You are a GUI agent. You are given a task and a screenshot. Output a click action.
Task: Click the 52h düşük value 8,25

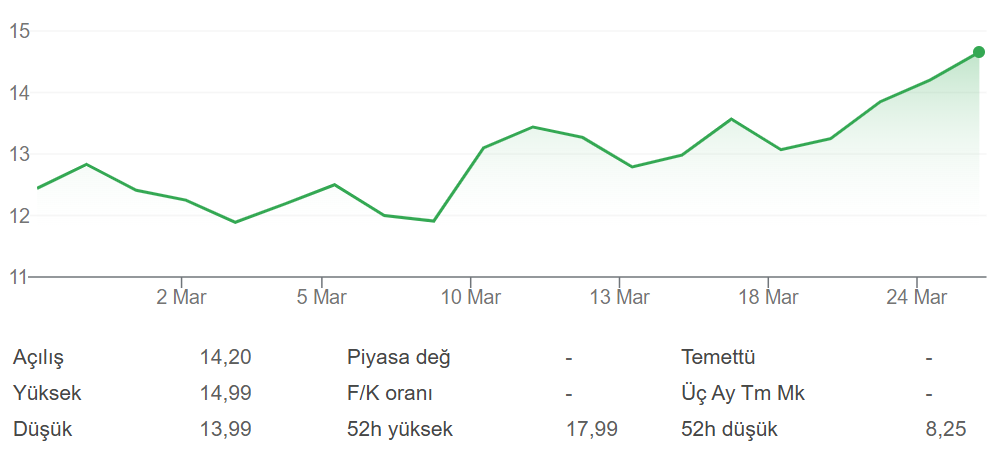946,429
